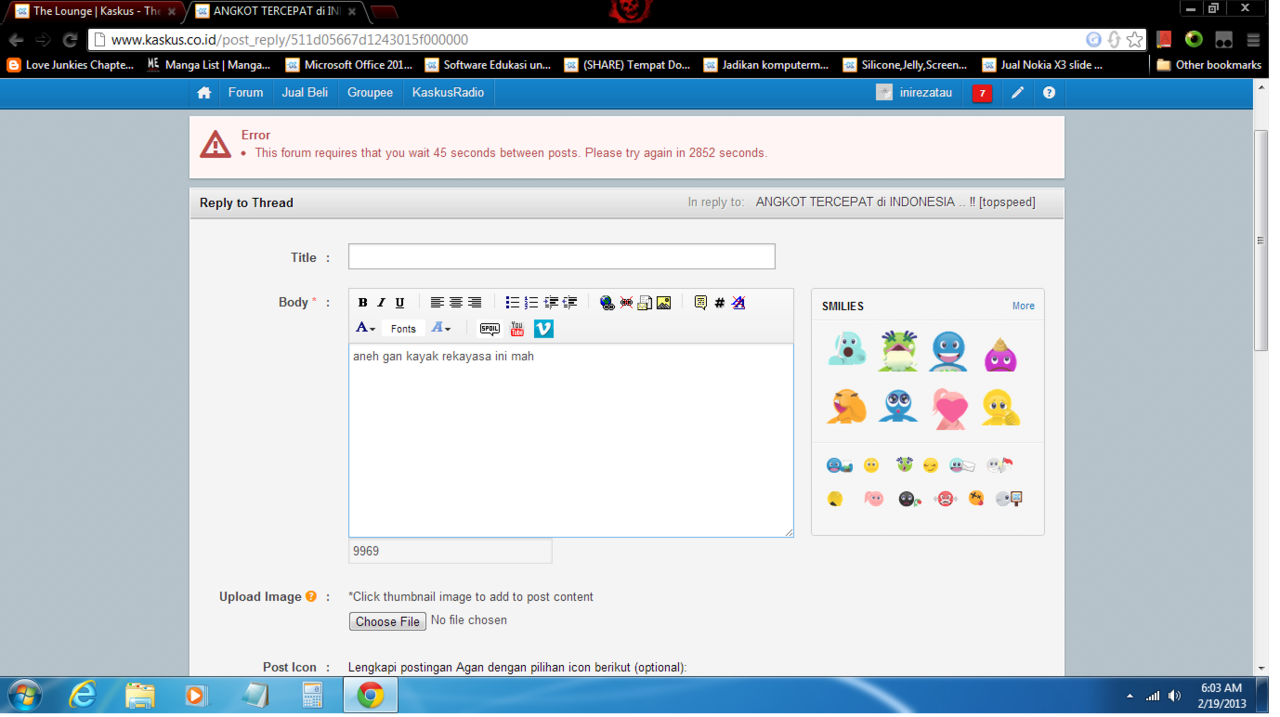Insert a hyperlink using the globe link icon
The width and height of the screenshot is (1280, 717).
click(607, 303)
